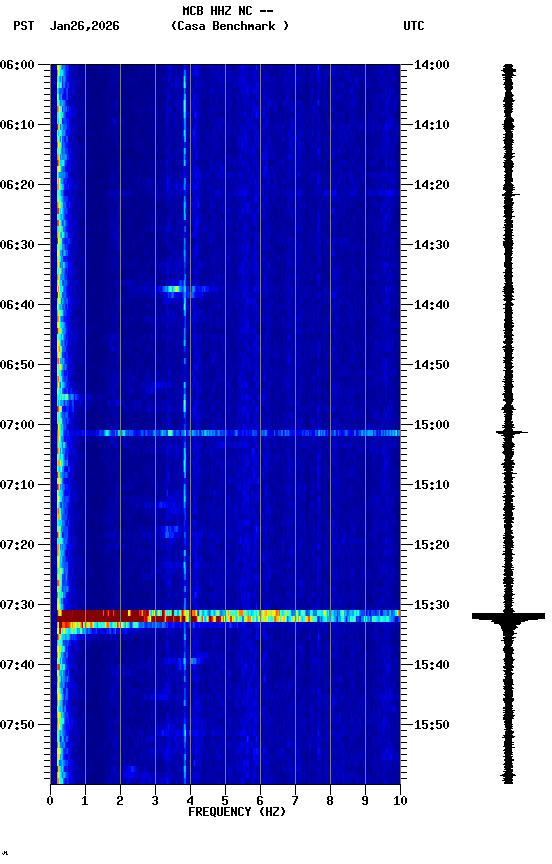Select the Jan26,2026 date label
The height and width of the screenshot is (864, 552).
[x=84, y=26]
